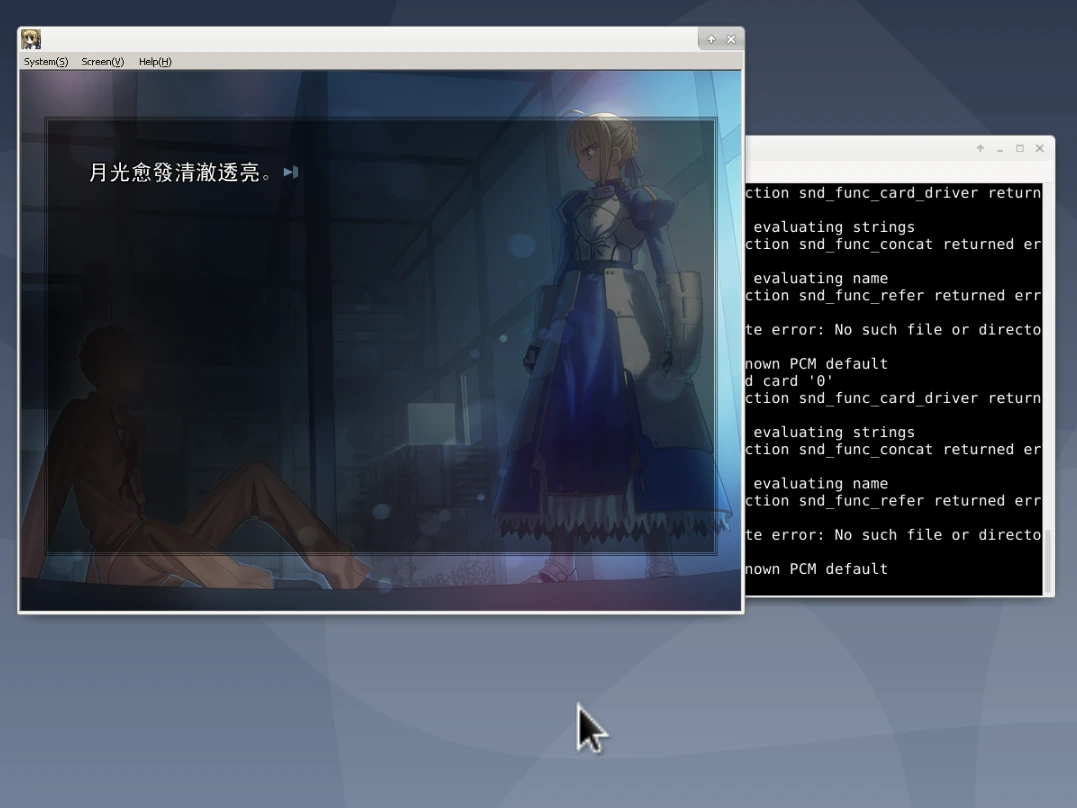Open the Help(H) menu
This screenshot has height=808, width=1077.
point(154,61)
